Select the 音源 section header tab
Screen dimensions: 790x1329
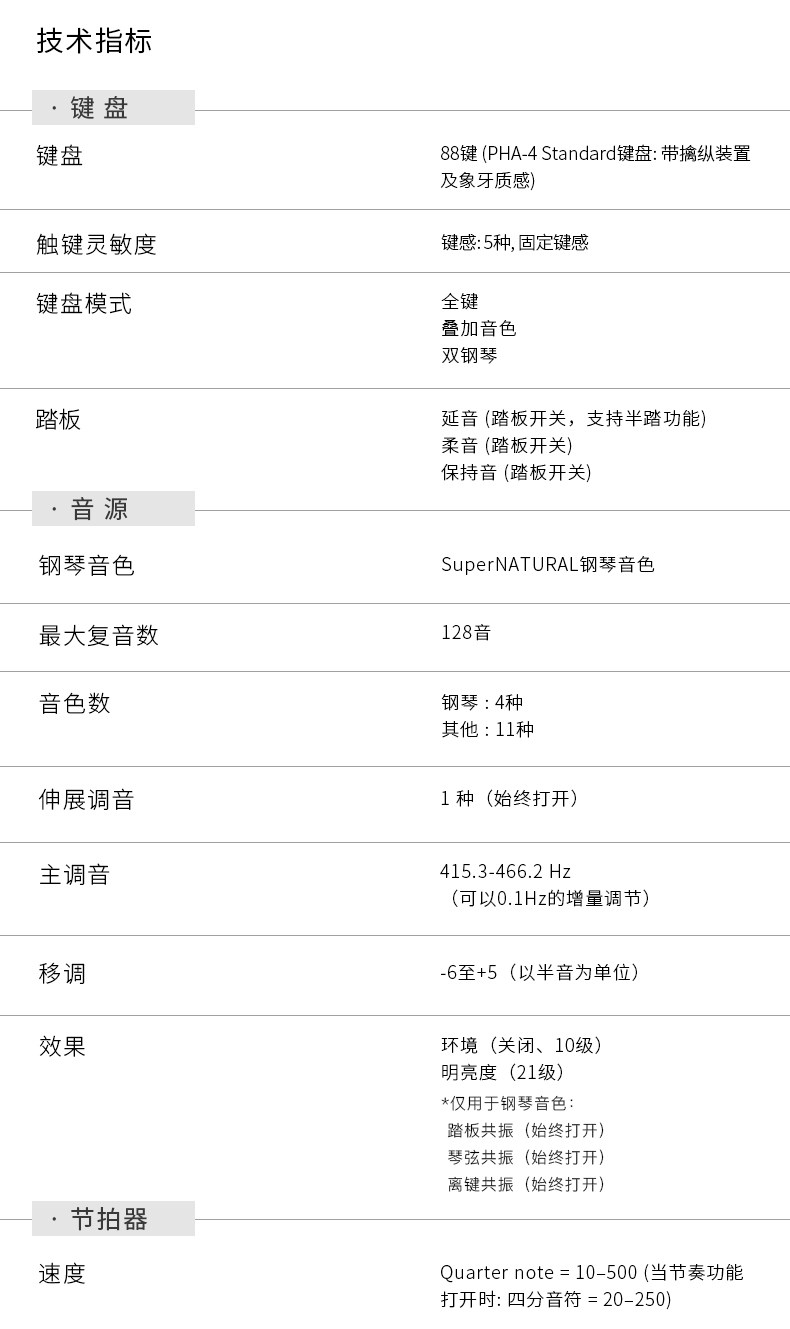pos(112,509)
